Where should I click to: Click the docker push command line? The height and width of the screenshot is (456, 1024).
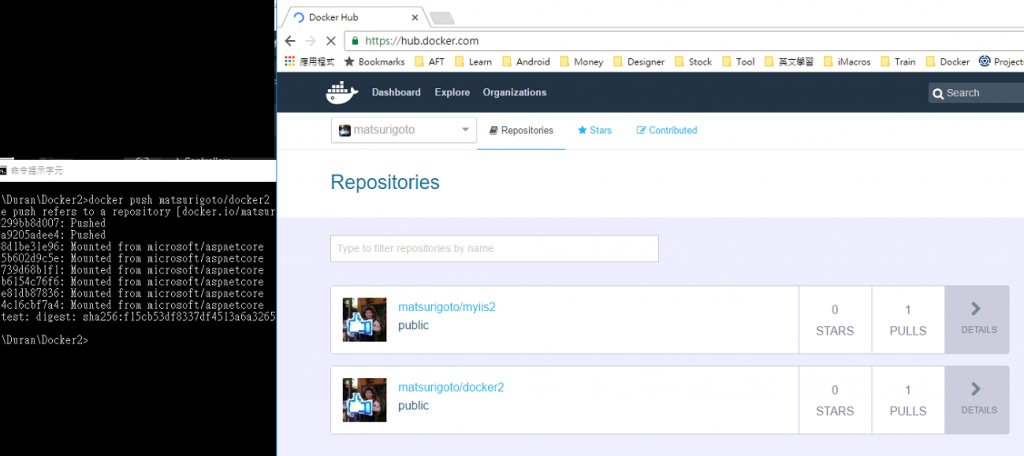136,200
